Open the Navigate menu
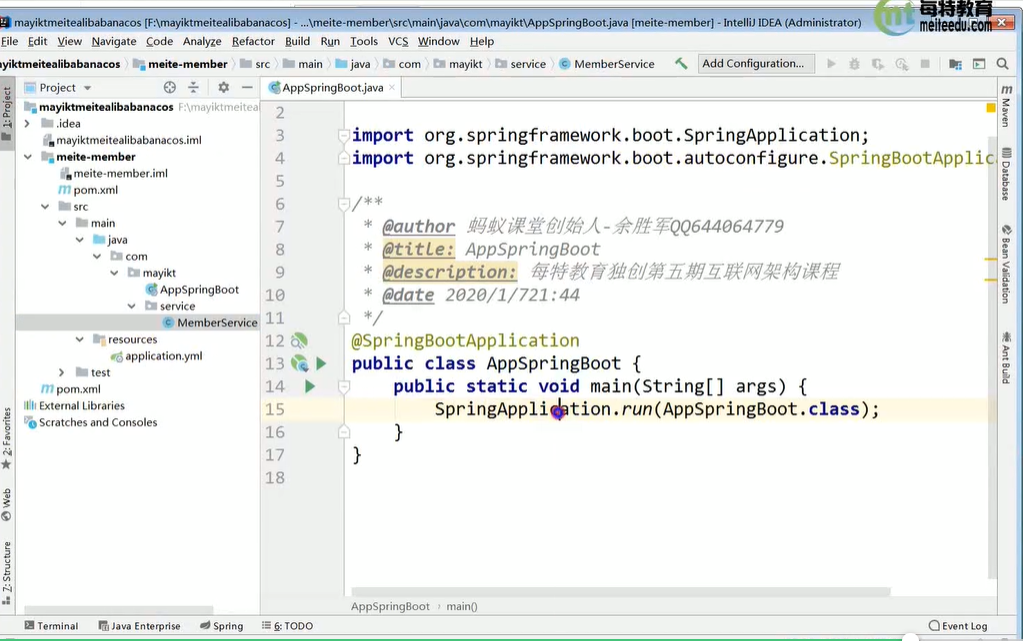The image size is (1023, 641). 114,41
